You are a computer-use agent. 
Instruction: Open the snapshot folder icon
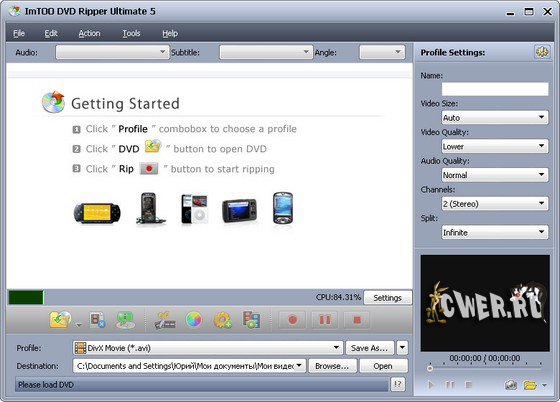click(530, 385)
